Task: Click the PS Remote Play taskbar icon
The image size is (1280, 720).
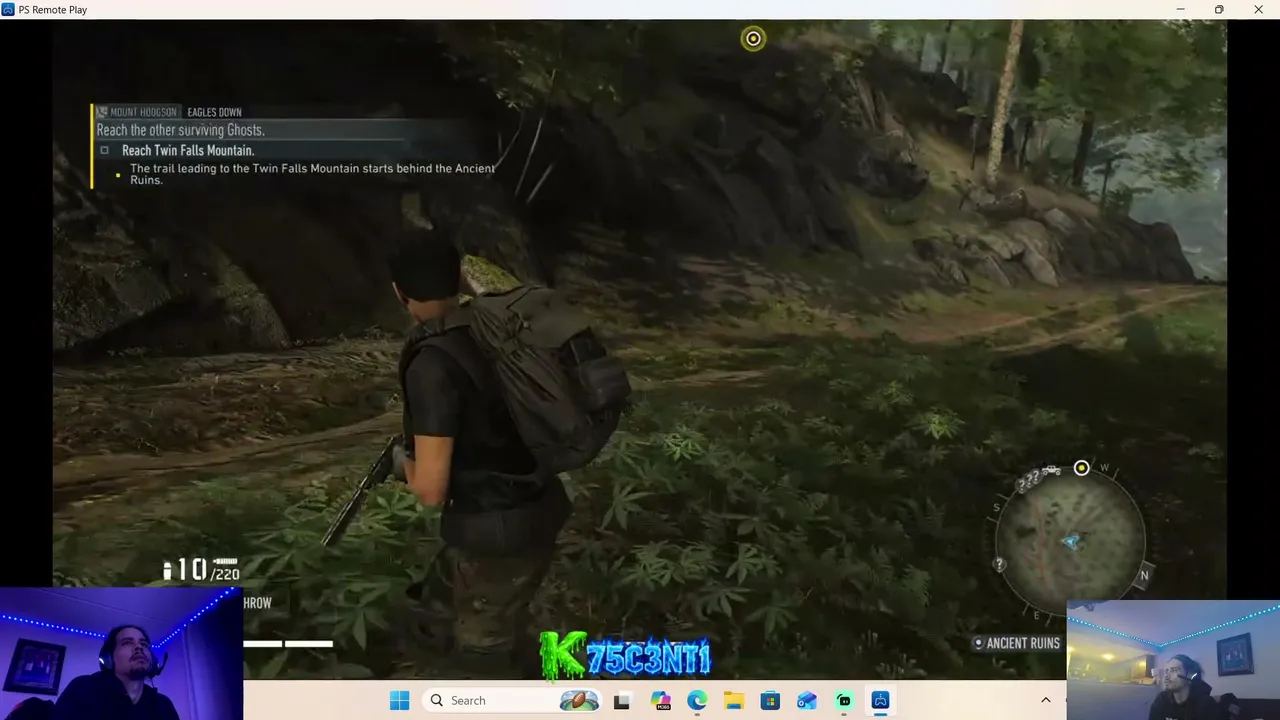Action: point(880,700)
